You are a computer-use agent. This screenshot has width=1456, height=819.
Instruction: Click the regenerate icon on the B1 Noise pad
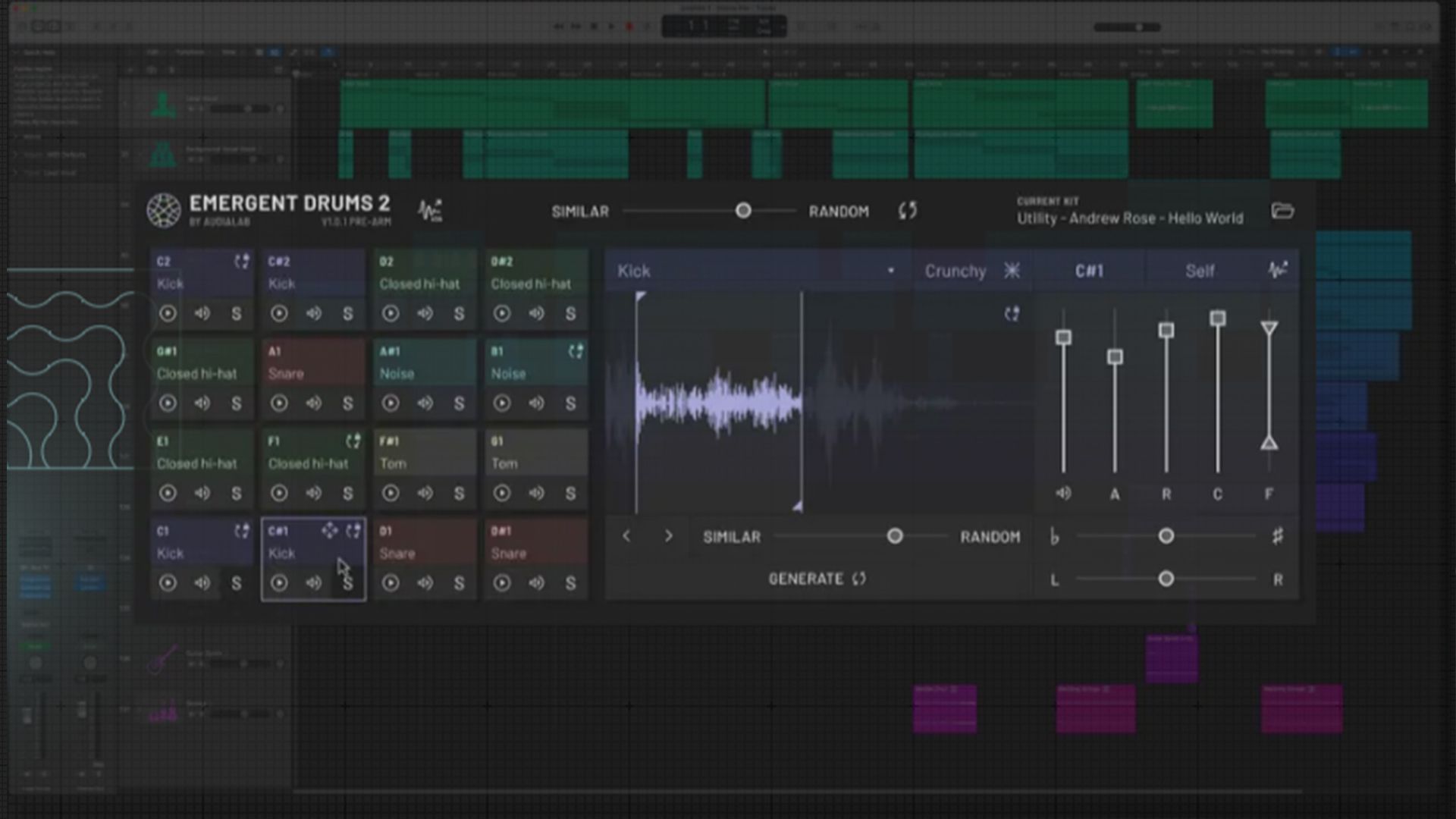(575, 351)
